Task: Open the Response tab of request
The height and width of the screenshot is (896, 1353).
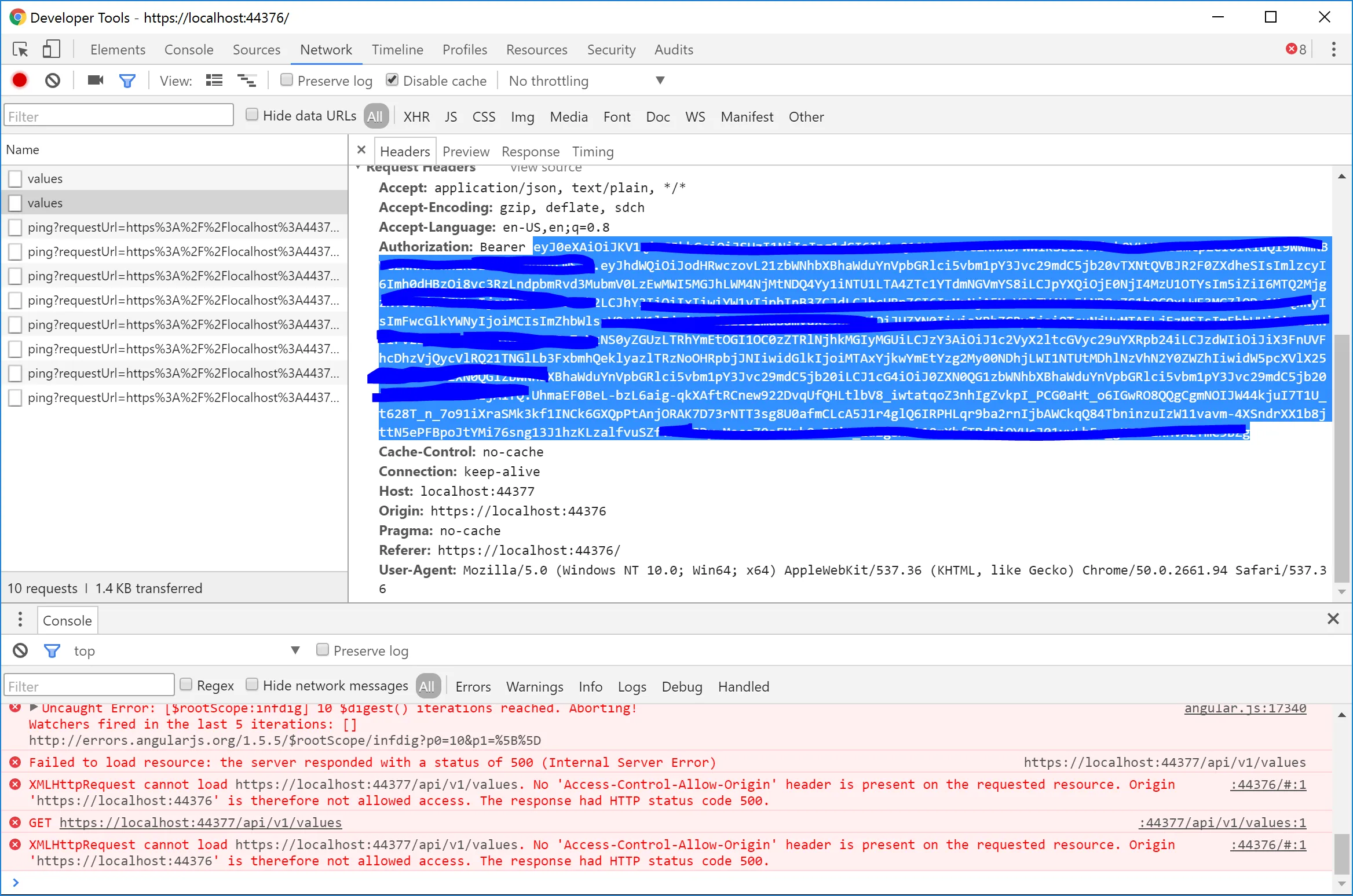Action: pyautogui.click(x=530, y=152)
